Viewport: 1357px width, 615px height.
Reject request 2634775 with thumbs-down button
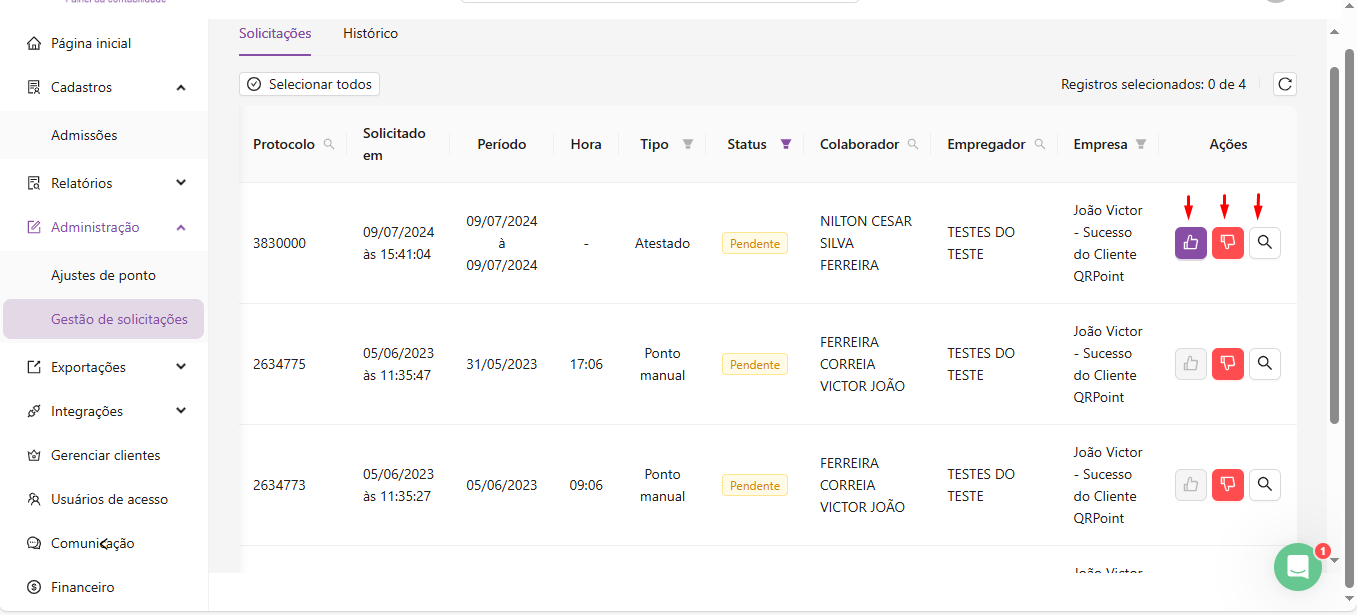1227,364
